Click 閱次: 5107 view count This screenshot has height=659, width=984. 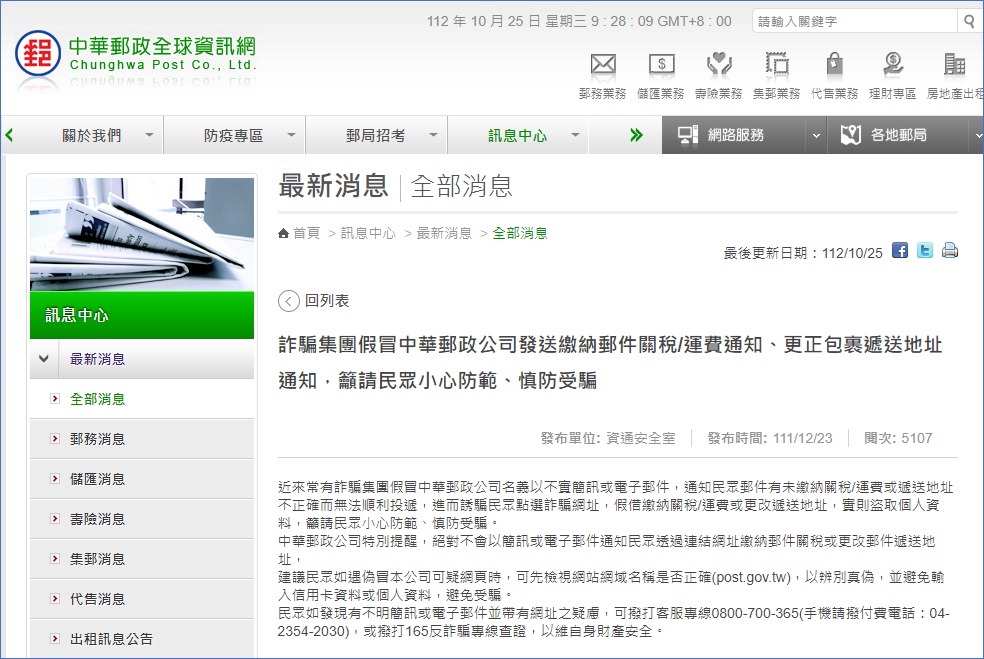click(x=898, y=438)
